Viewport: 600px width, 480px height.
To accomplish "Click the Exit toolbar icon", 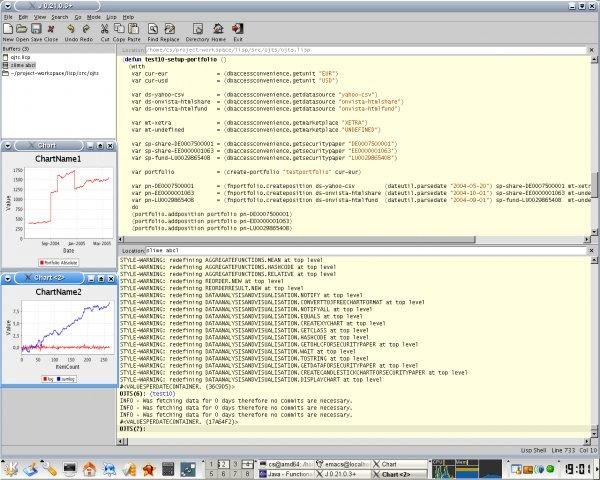I will tap(238, 29).
